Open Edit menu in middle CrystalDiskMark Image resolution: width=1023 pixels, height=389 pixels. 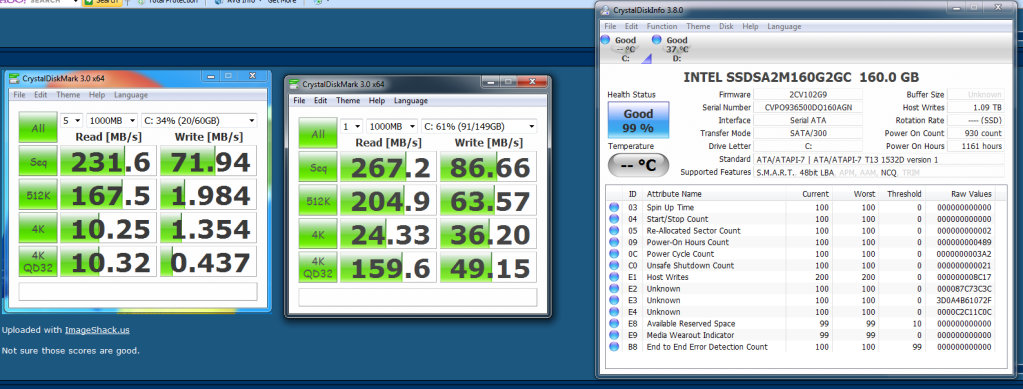coord(320,101)
